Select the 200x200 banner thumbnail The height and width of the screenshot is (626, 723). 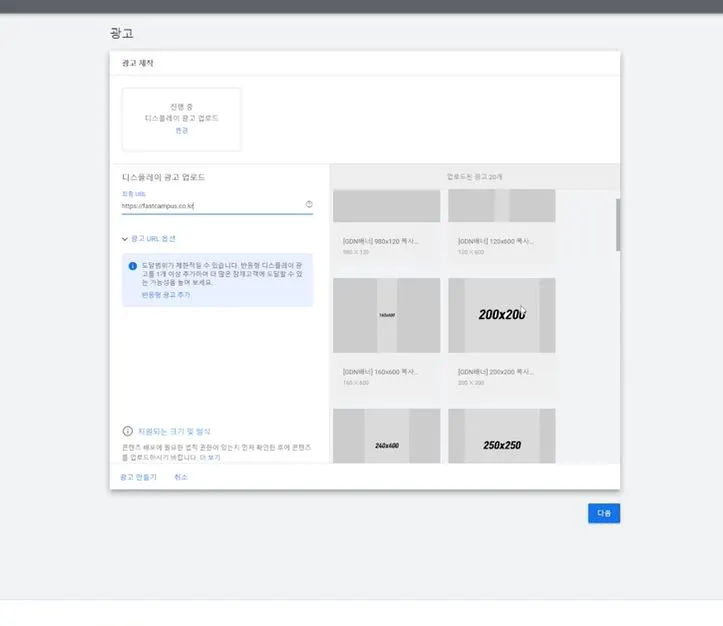[x=502, y=315]
